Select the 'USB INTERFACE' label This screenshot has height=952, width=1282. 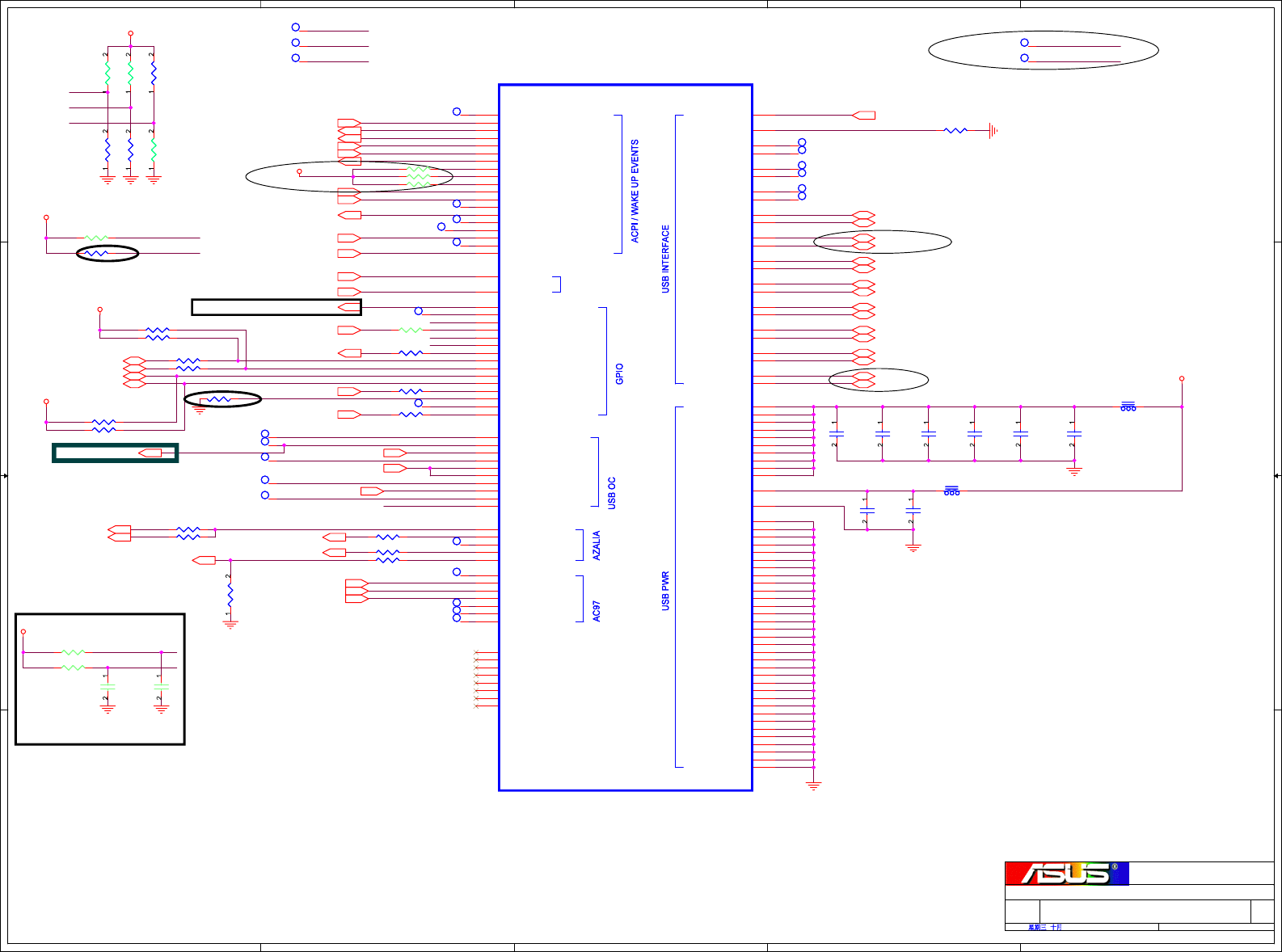point(665,259)
